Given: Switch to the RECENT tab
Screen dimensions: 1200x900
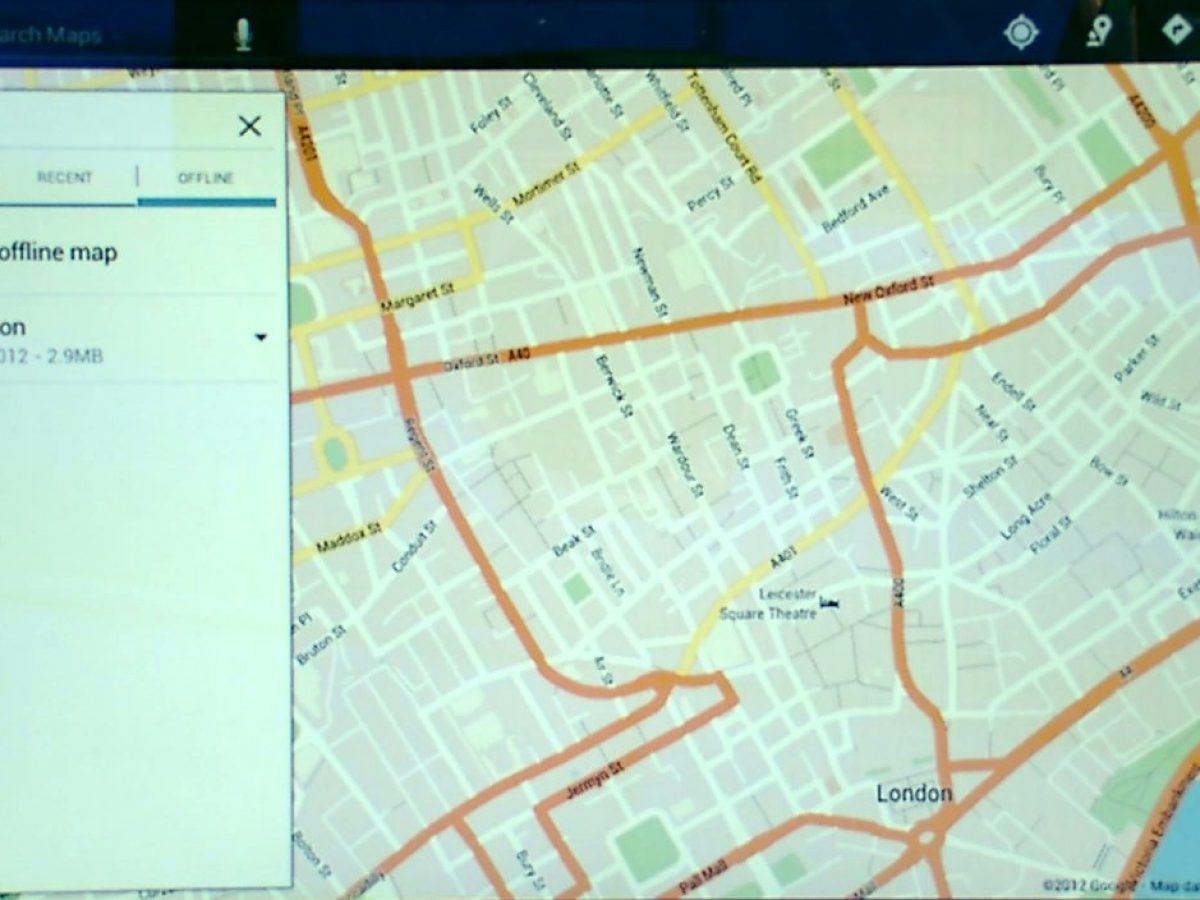Looking at the screenshot, I should pos(65,178).
